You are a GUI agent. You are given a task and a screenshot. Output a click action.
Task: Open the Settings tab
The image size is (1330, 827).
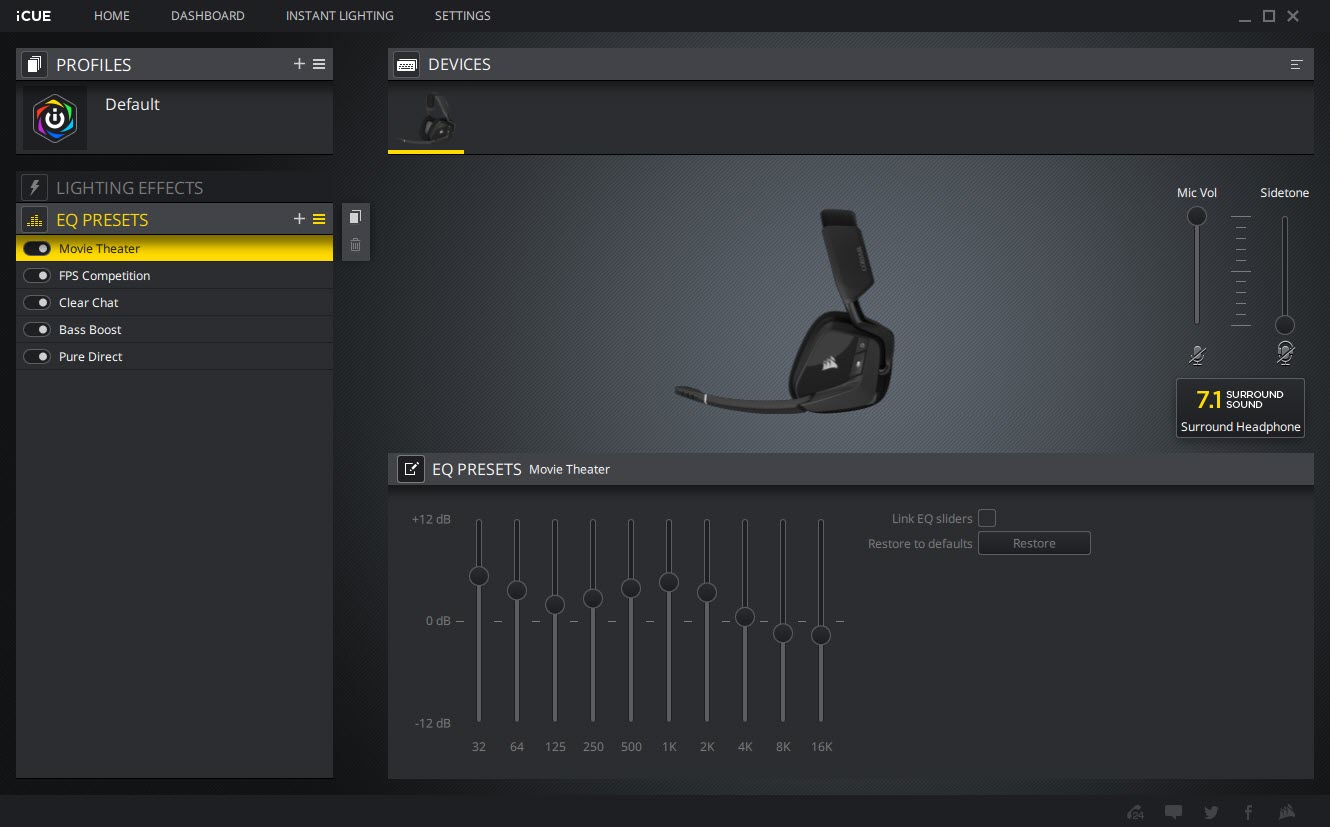click(463, 16)
